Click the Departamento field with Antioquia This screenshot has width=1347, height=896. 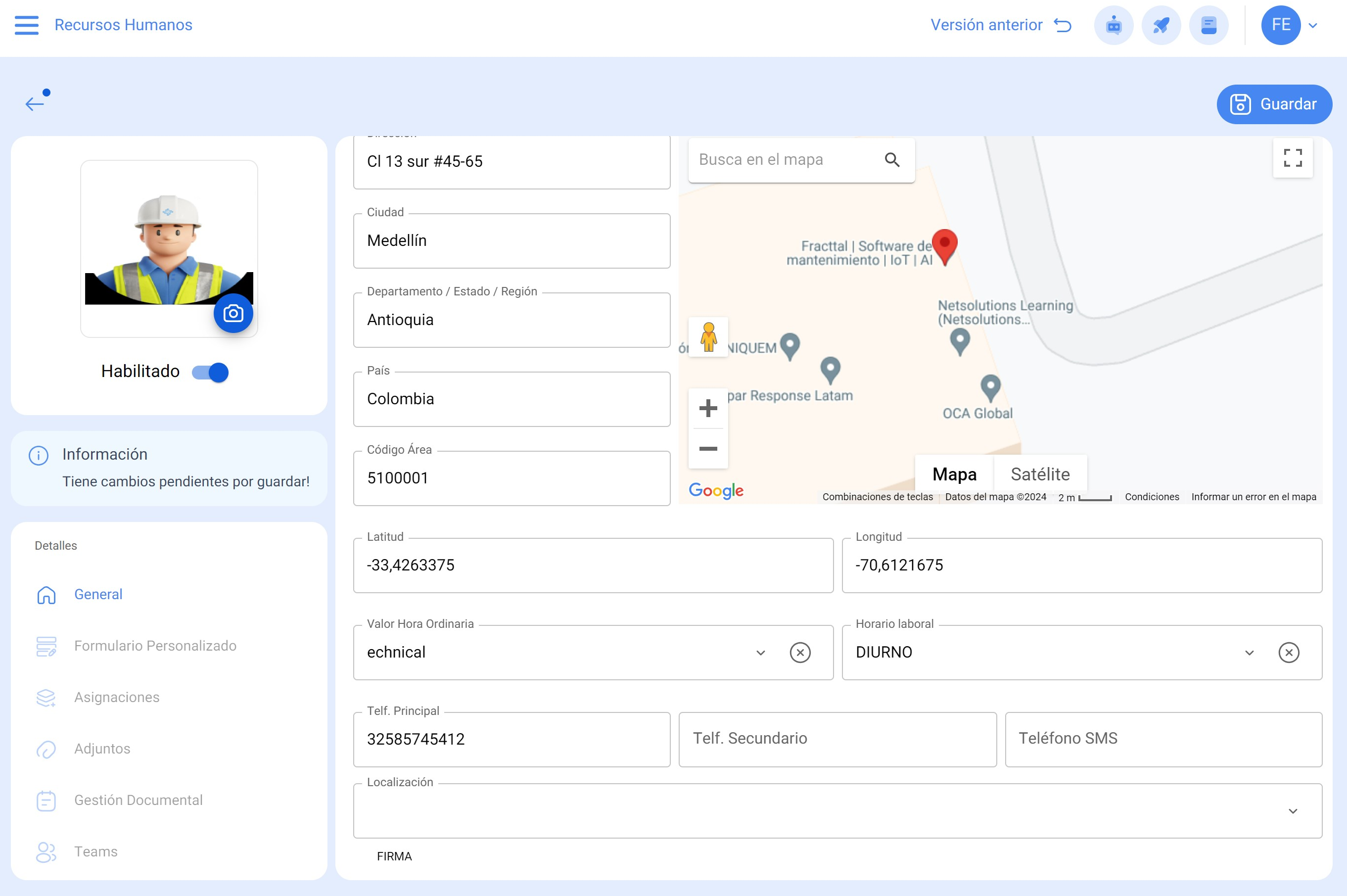pyautogui.click(x=511, y=320)
